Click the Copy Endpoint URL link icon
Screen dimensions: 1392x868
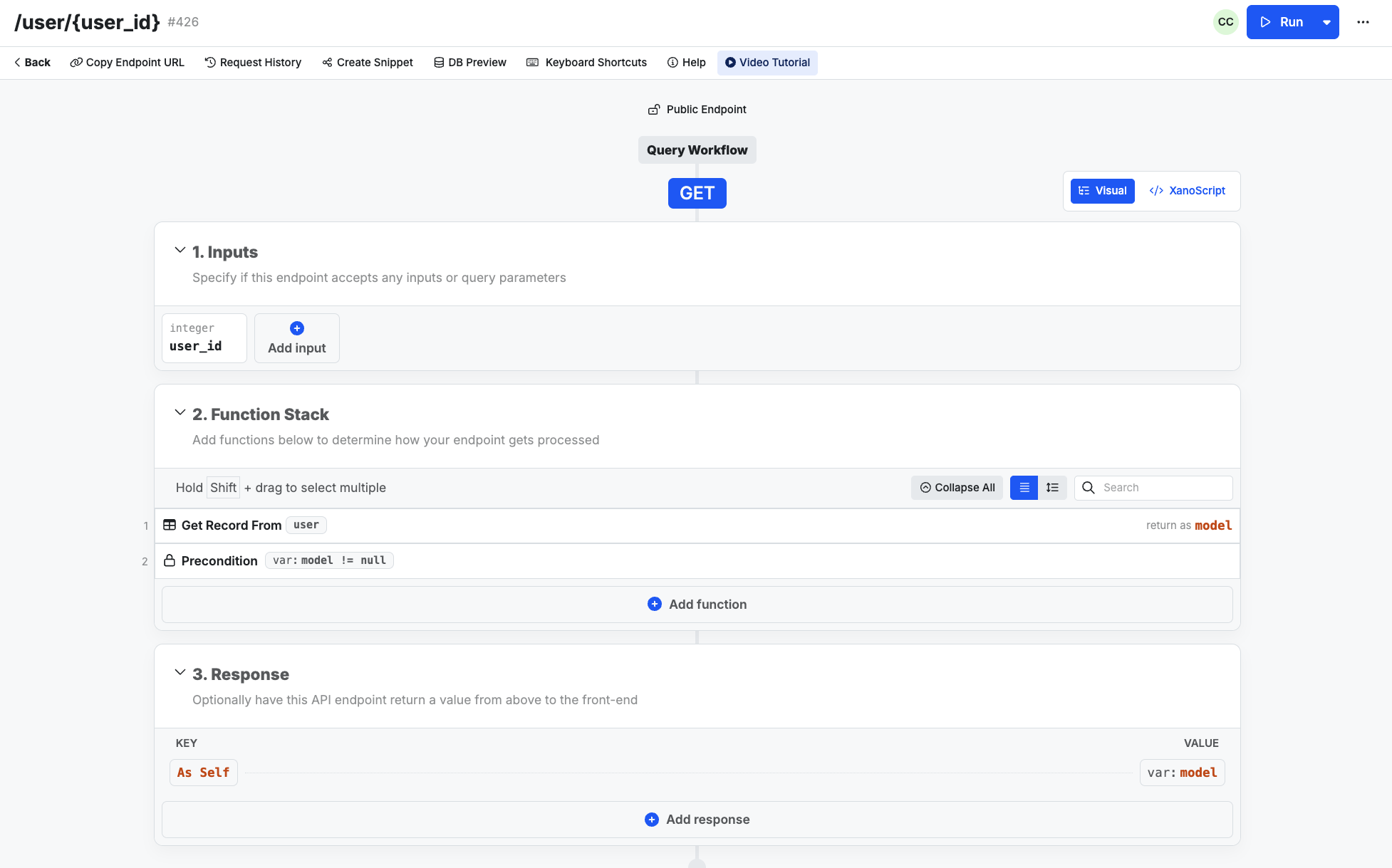(x=76, y=63)
